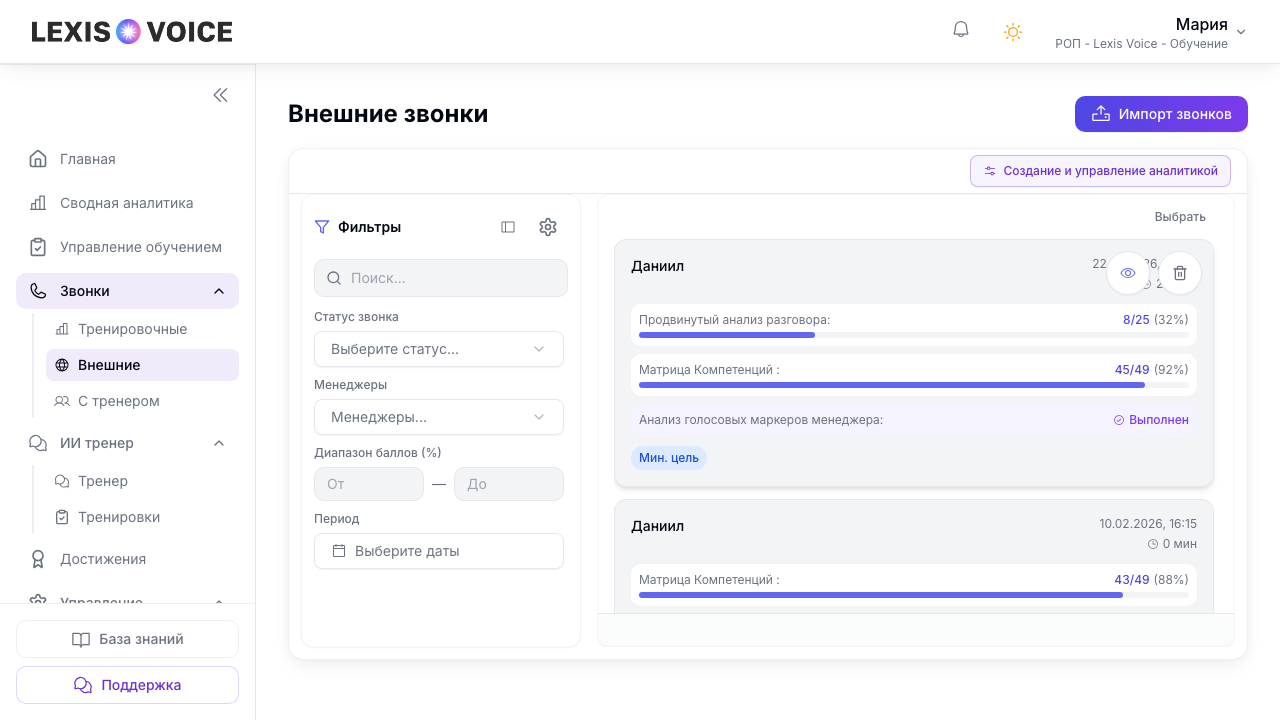Click the Сводная аналитика chart icon
Screen dimensions: 1280x720
tap(38, 203)
